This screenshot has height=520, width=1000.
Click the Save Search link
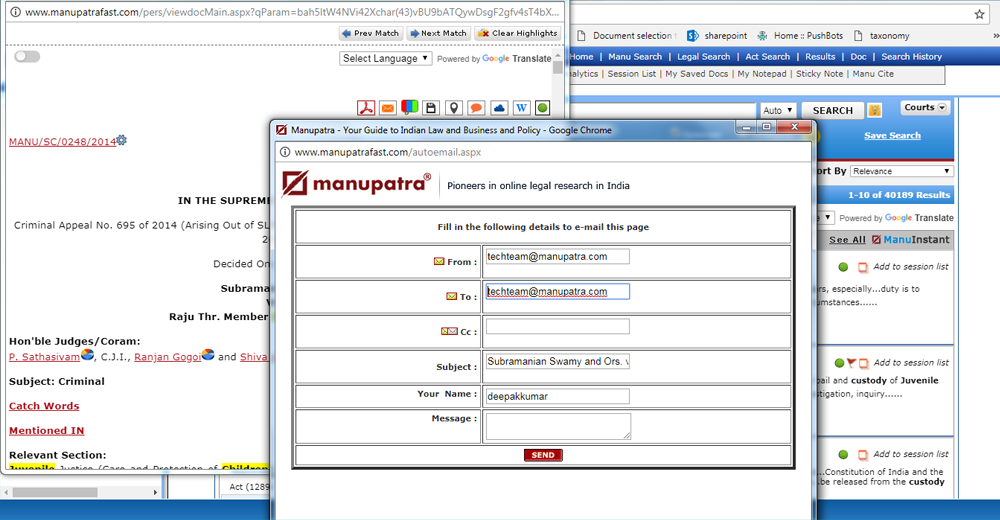click(x=892, y=135)
